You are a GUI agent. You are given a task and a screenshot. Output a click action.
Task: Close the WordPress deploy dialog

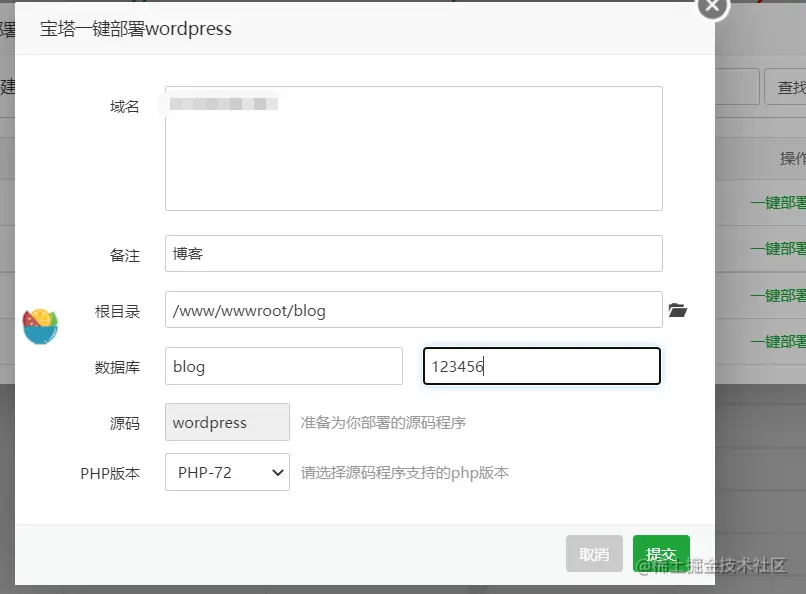(x=712, y=6)
